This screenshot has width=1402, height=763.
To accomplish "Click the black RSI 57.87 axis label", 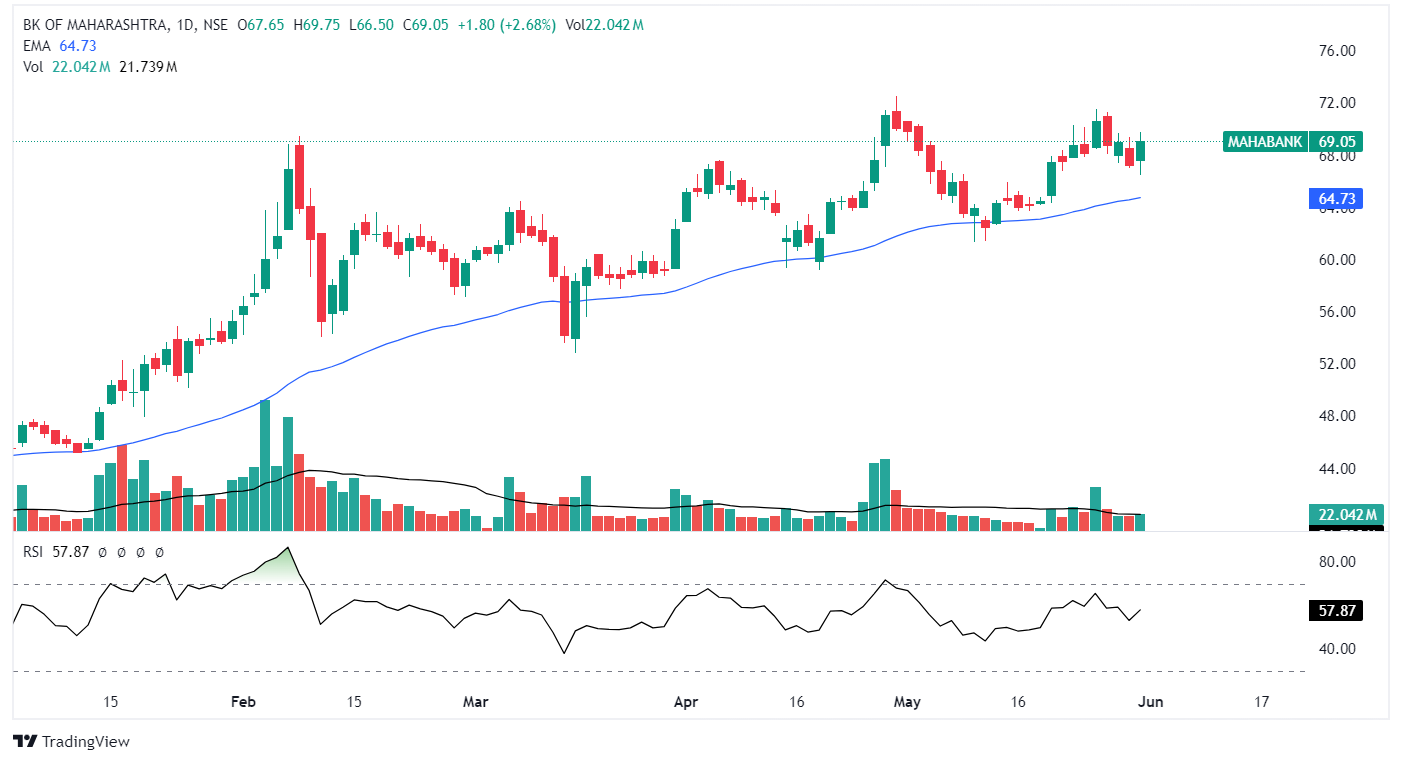I will coord(1337,610).
